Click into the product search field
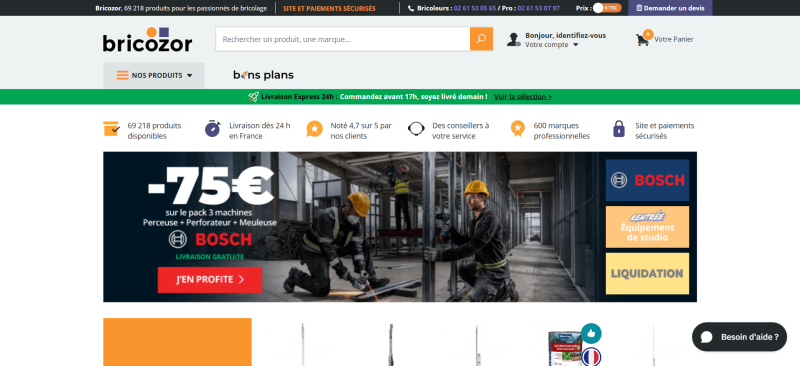Viewport: 800px width, 366px height. coord(342,39)
